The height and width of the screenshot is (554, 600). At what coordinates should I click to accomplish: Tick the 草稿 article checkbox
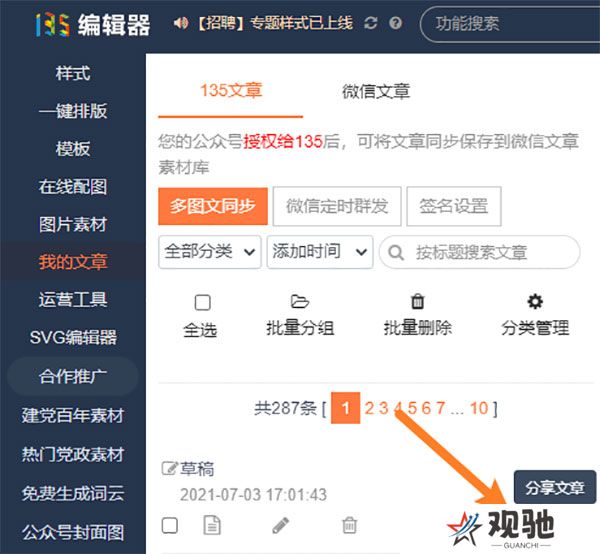[170, 525]
